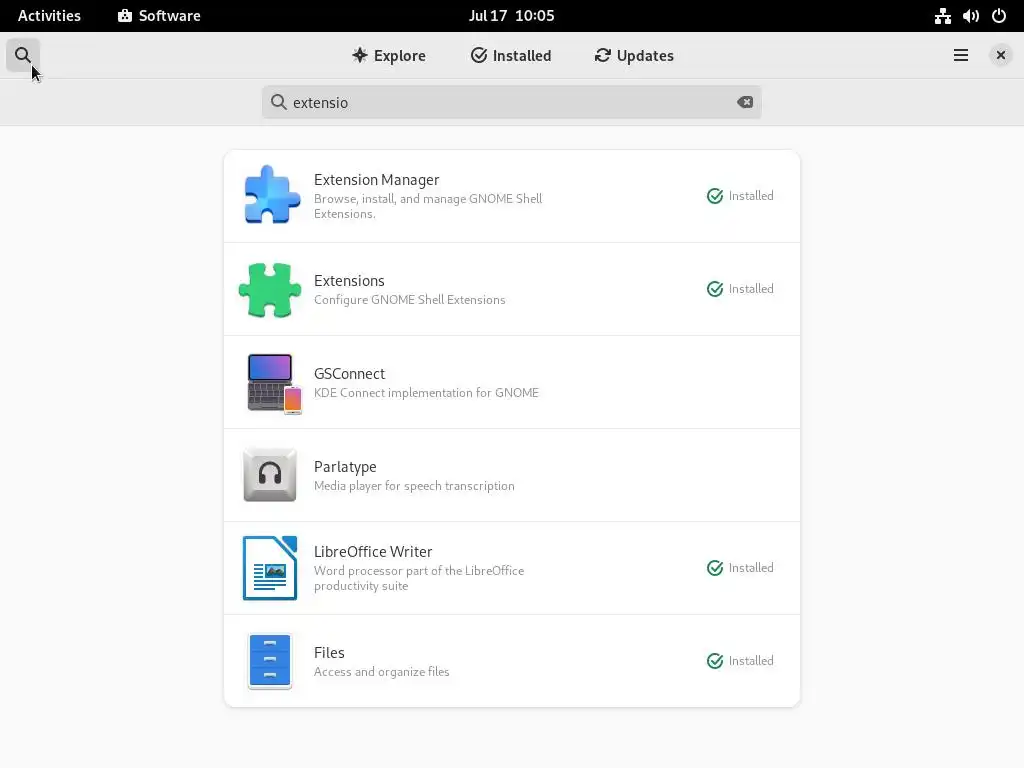Open the Software app menu in top bar
The width and height of the screenshot is (1024, 768).
click(159, 16)
